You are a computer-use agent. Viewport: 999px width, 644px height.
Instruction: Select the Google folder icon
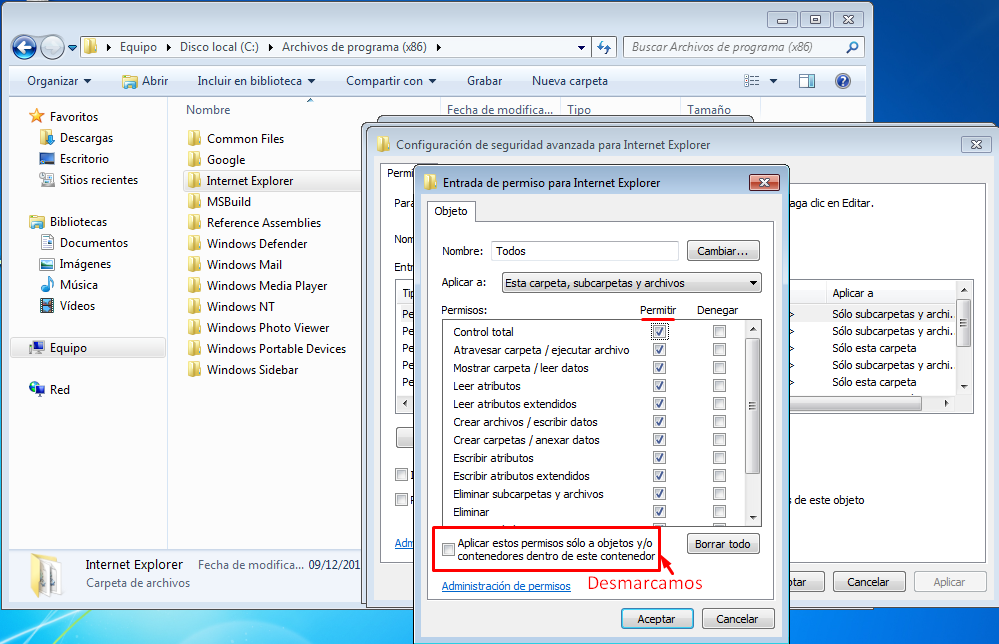pyautogui.click(x=194, y=159)
